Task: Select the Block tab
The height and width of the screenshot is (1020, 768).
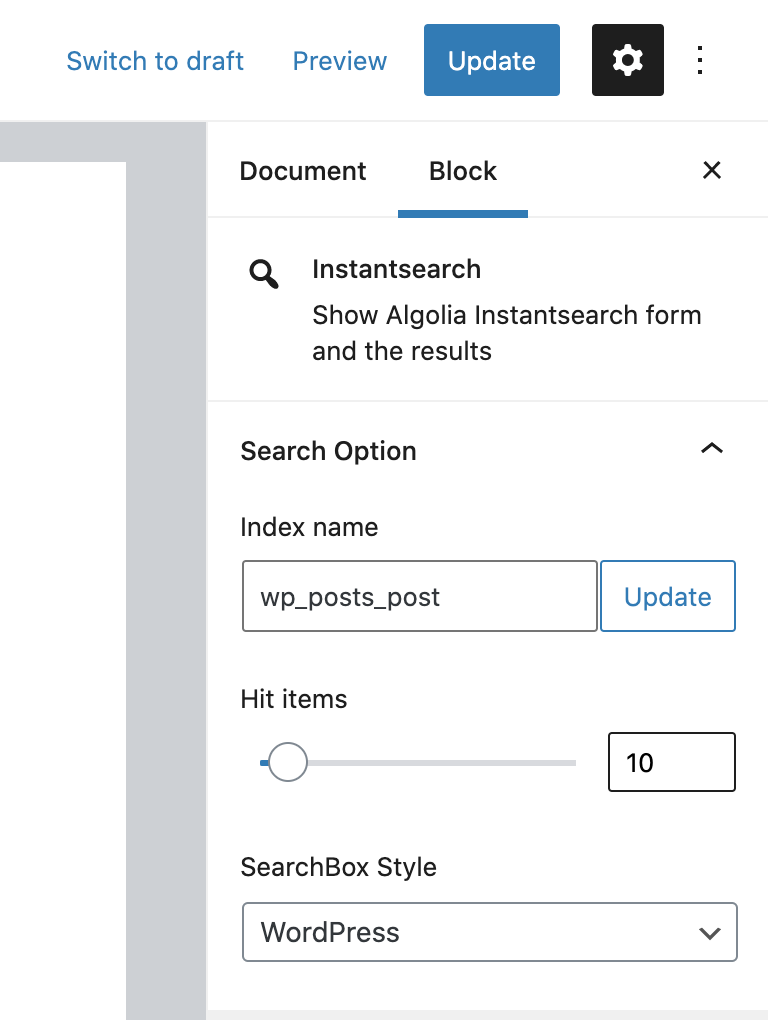Action: pyautogui.click(x=462, y=171)
